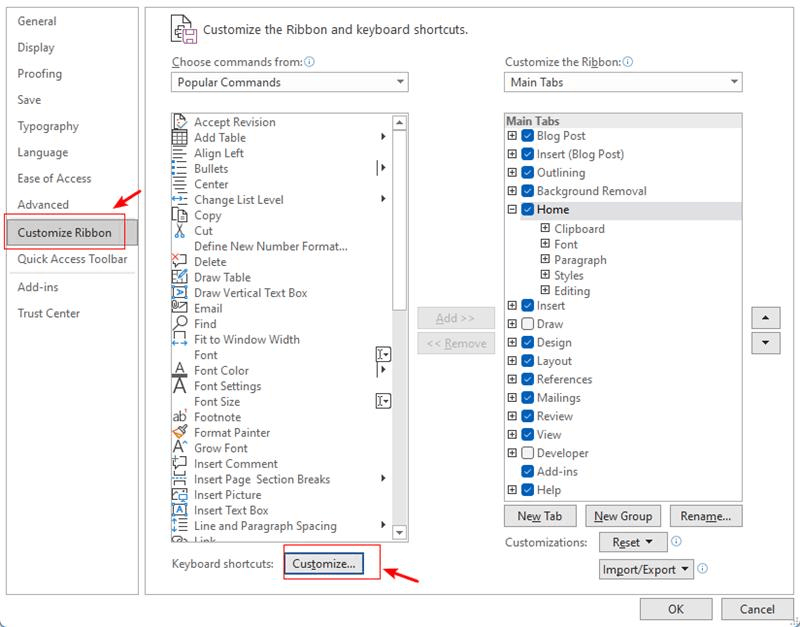
Task: Select the Font Settings icon
Action: pos(180,386)
